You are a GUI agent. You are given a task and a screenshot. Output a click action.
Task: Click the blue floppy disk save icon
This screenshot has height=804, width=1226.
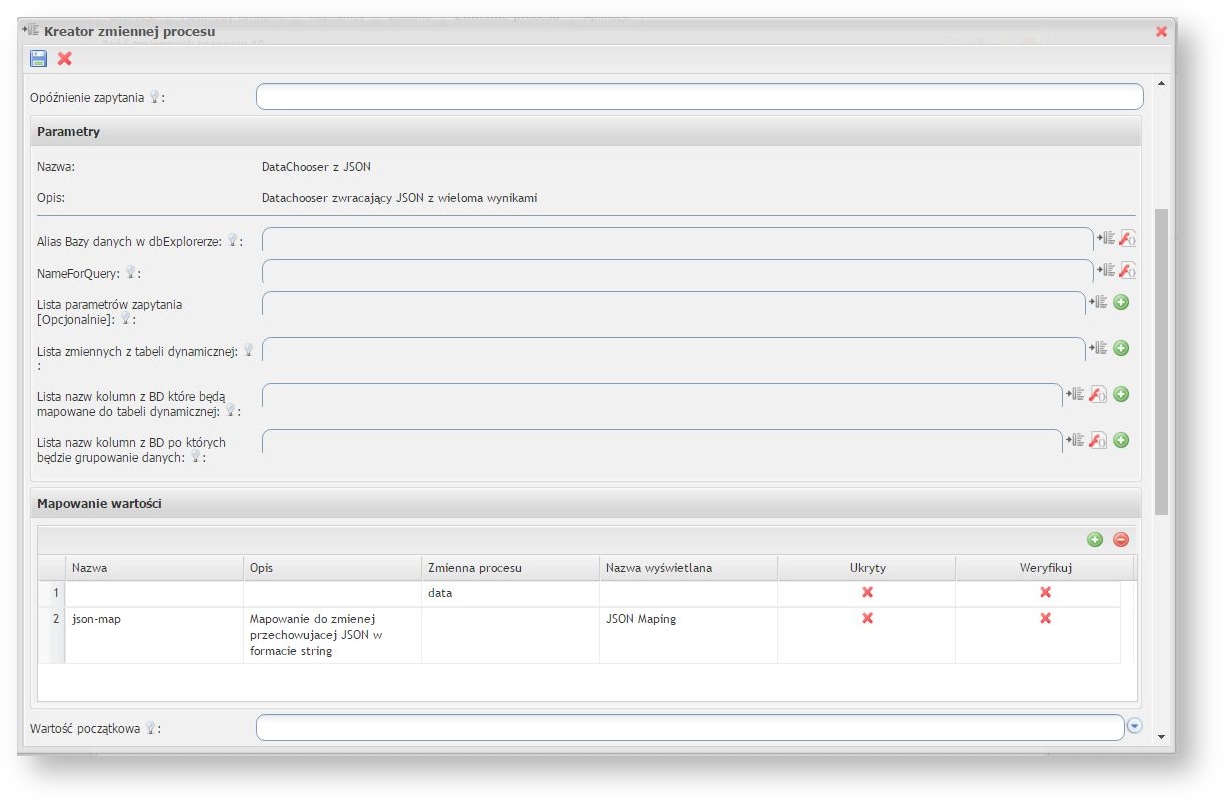click(39, 59)
